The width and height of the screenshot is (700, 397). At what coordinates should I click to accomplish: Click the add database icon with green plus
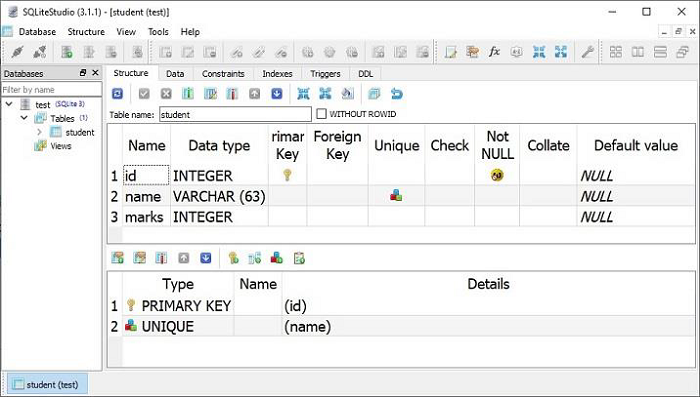pyautogui.click(x=67, y=52)
